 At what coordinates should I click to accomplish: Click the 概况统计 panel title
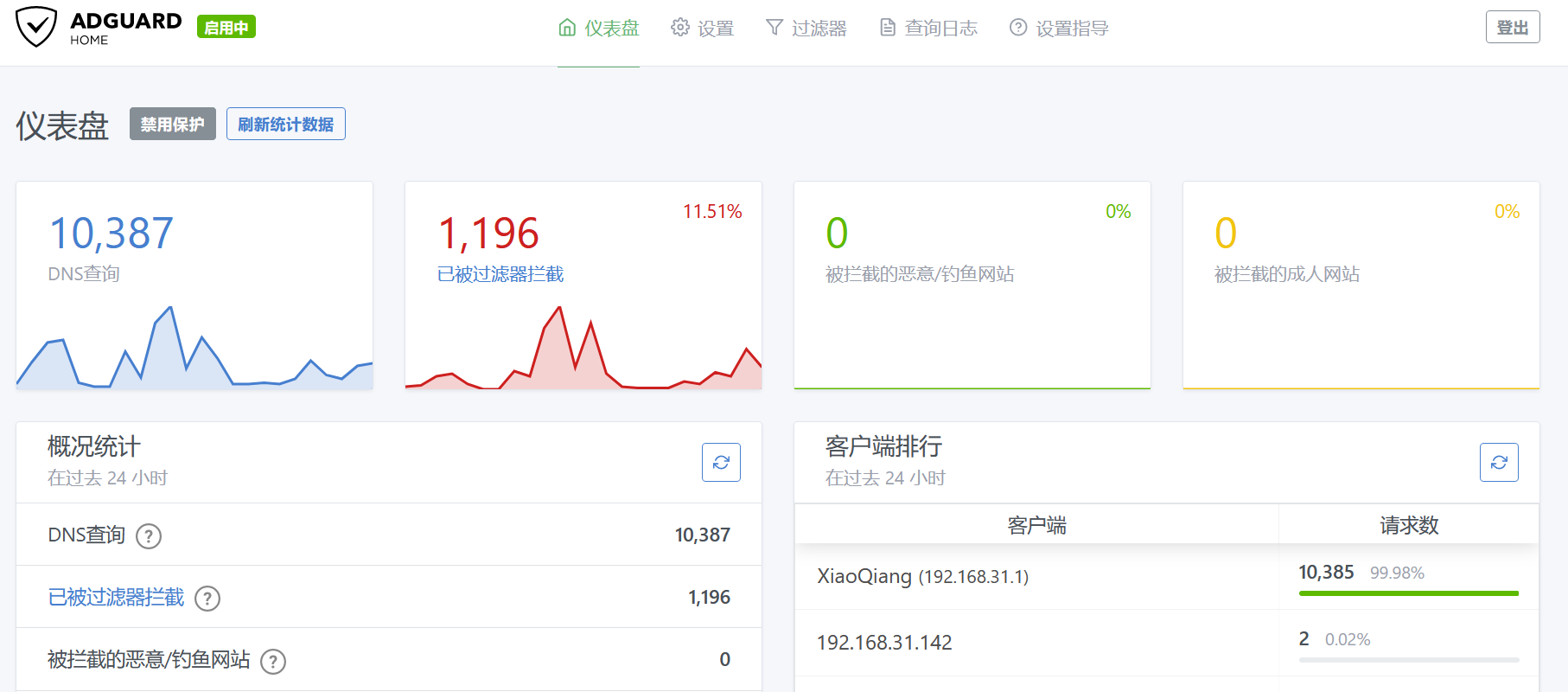coord(93,447)
